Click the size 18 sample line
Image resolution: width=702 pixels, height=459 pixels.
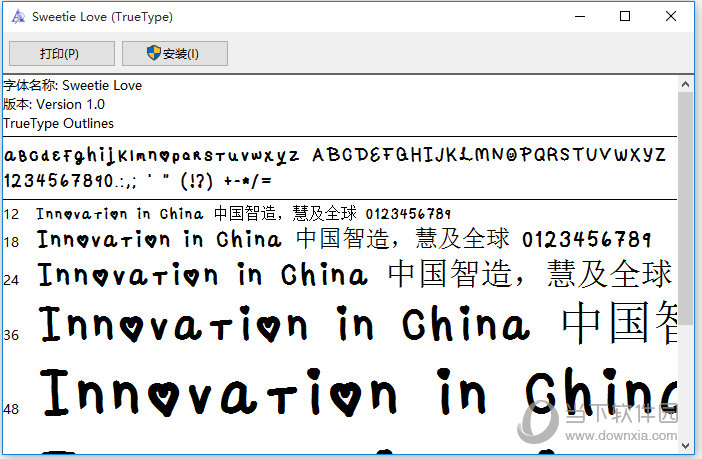click(x=344, y=239)
